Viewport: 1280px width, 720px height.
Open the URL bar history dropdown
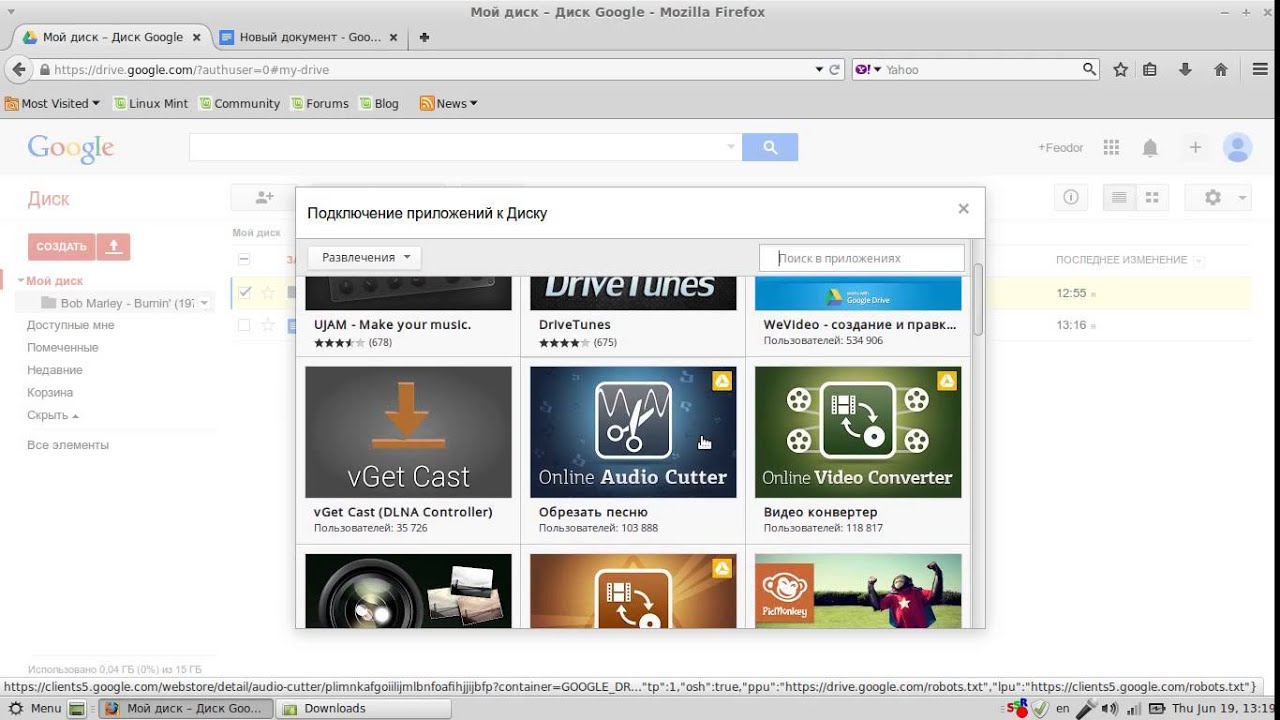(x=819, y=70)
